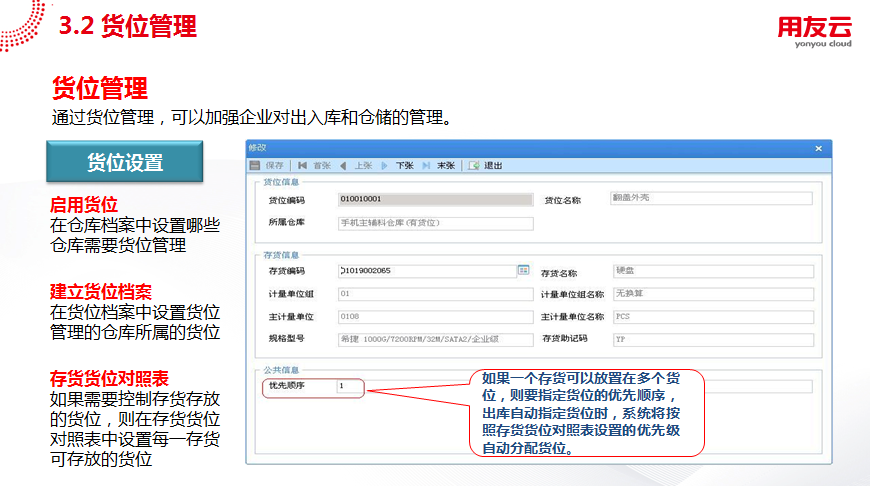Click the 货位编码 field label

287,200
